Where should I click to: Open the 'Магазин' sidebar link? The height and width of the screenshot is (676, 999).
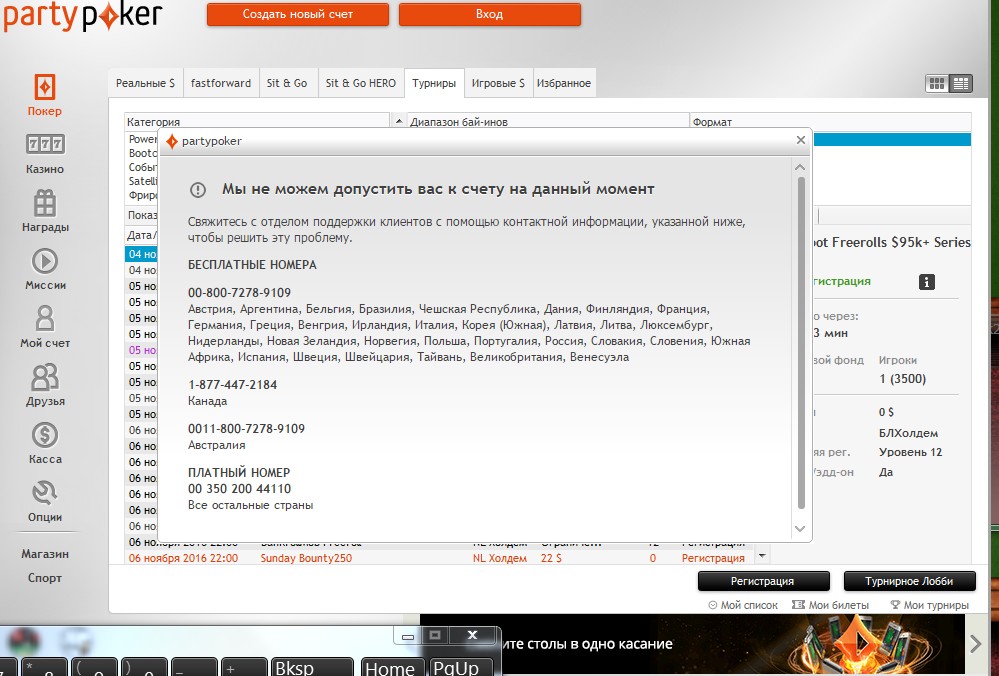click(45, 554)
